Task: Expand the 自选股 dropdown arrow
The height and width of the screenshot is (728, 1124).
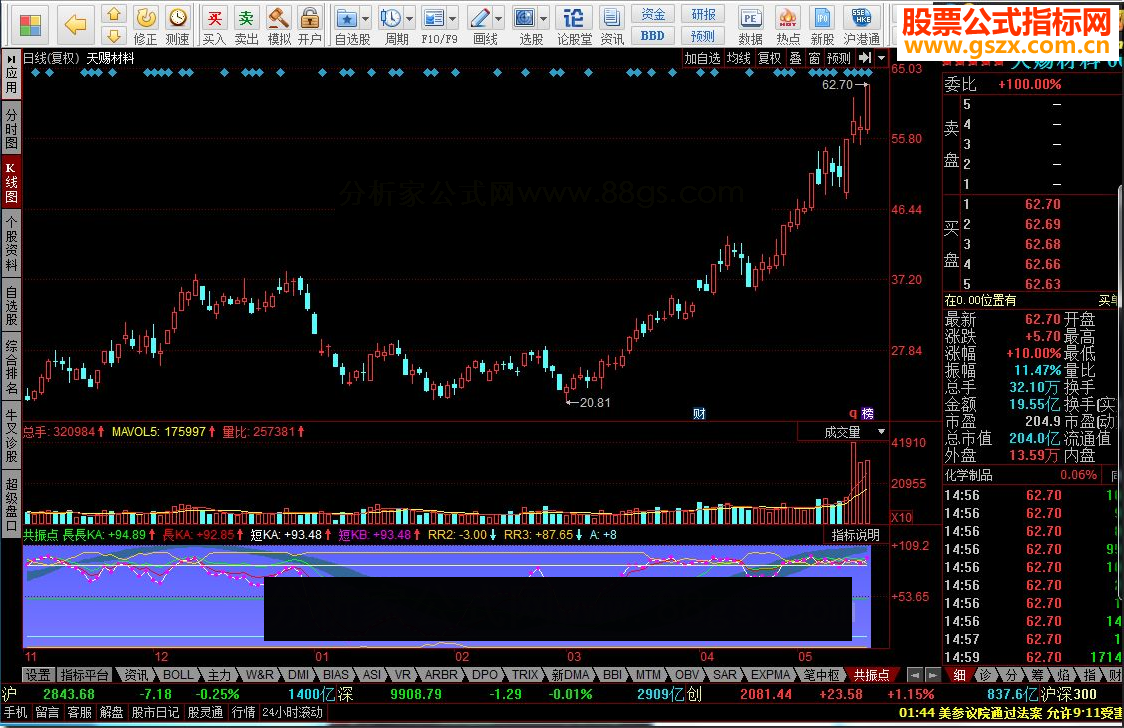Action: pos(366,19)
